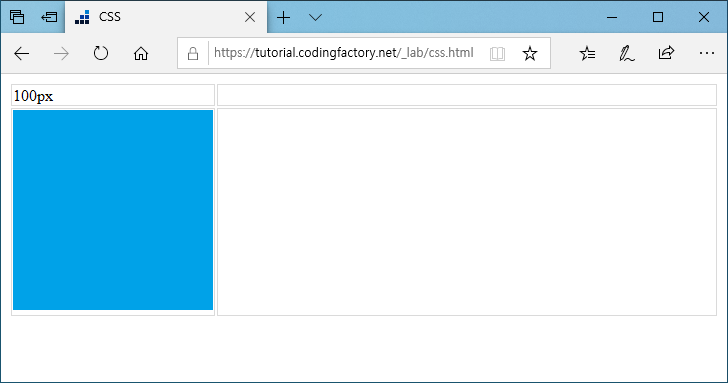Open the Favorites hub
The image size is (728, 383).
[x=587, y=53]
